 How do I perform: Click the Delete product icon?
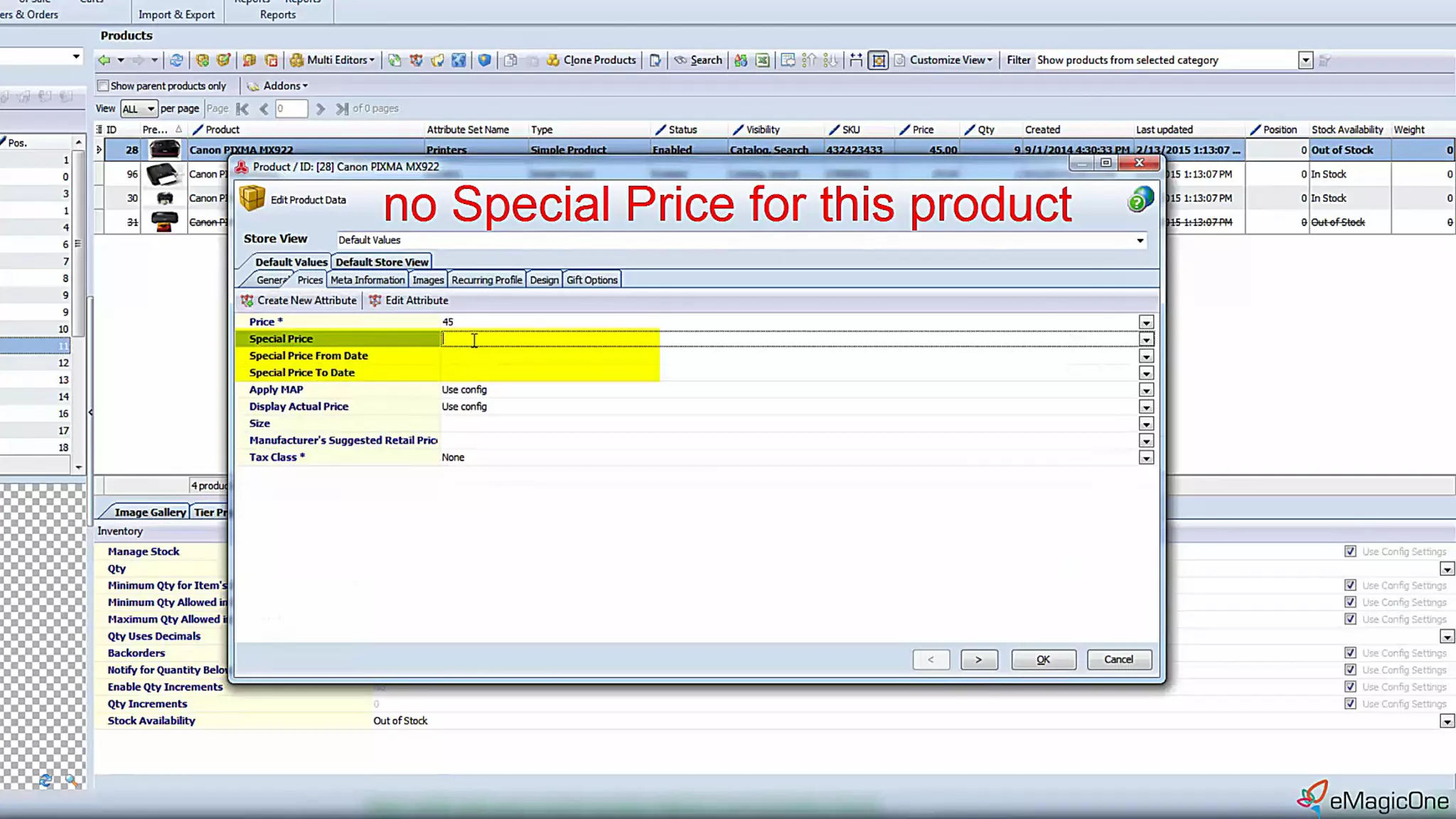pyautogui.click(x=271, y=60)
